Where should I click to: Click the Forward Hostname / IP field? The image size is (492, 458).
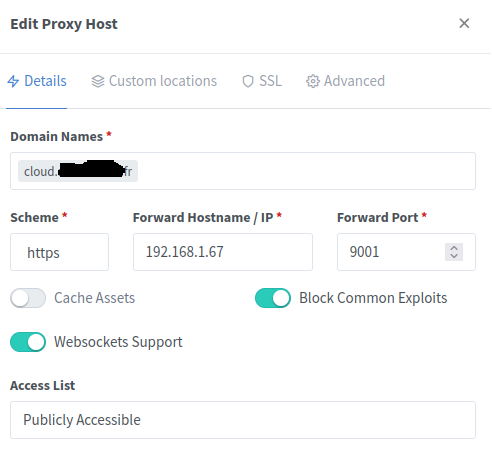(x=223, y=252)
